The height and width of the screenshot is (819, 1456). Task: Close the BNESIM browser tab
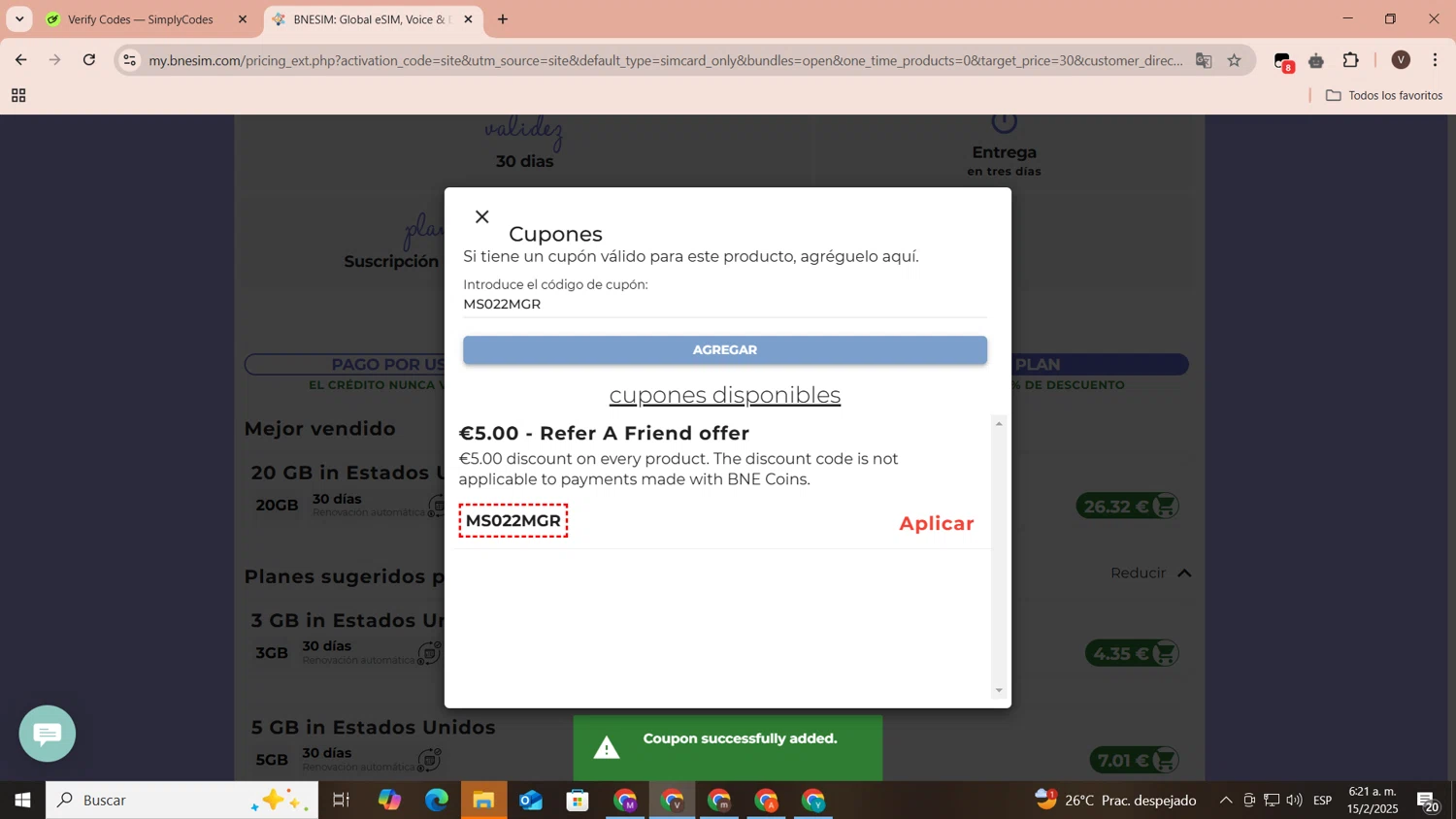click(468, 19)
